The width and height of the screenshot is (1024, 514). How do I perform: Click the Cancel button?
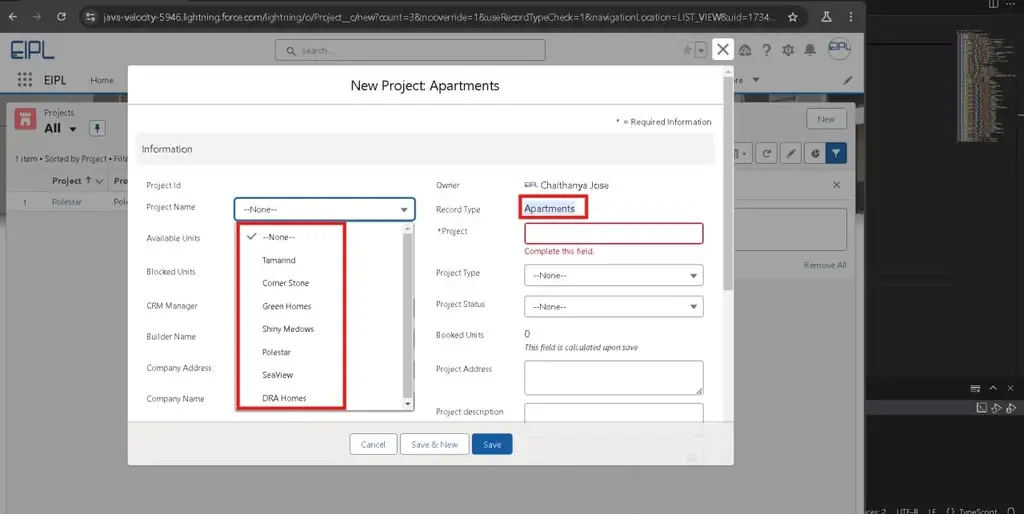pos(373,444)
